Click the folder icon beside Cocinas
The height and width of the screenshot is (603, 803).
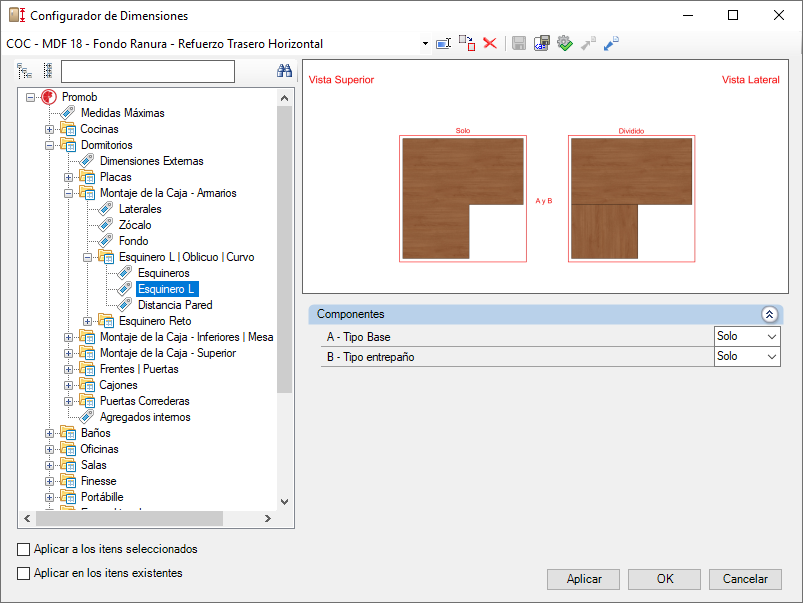point(68,129)
